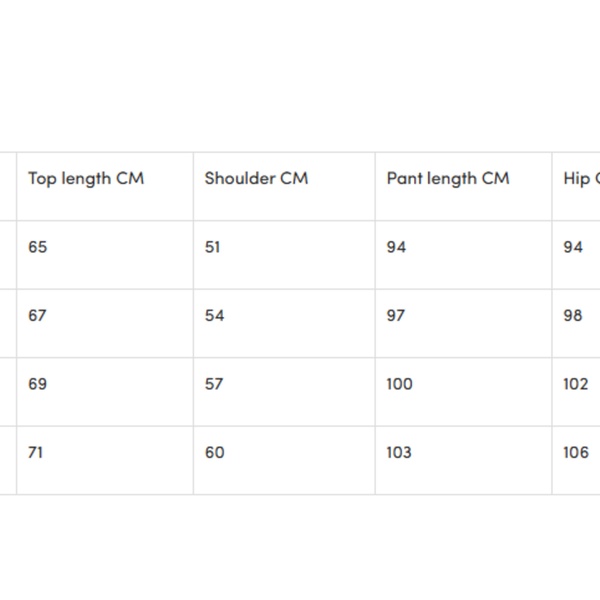Select hip value 106

576,452
